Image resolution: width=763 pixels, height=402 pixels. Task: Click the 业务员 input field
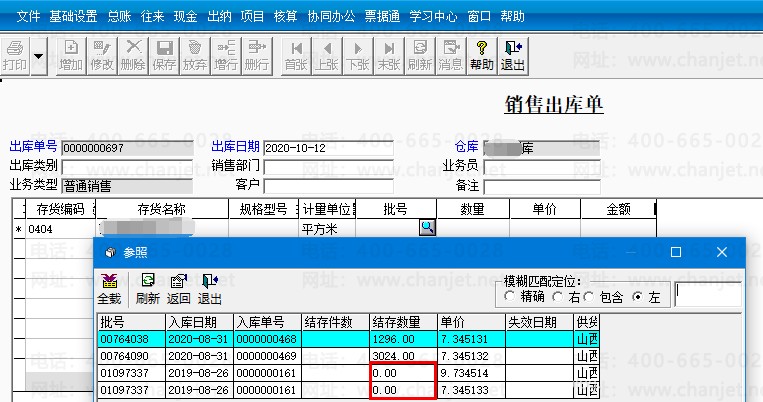pos(542,166)
